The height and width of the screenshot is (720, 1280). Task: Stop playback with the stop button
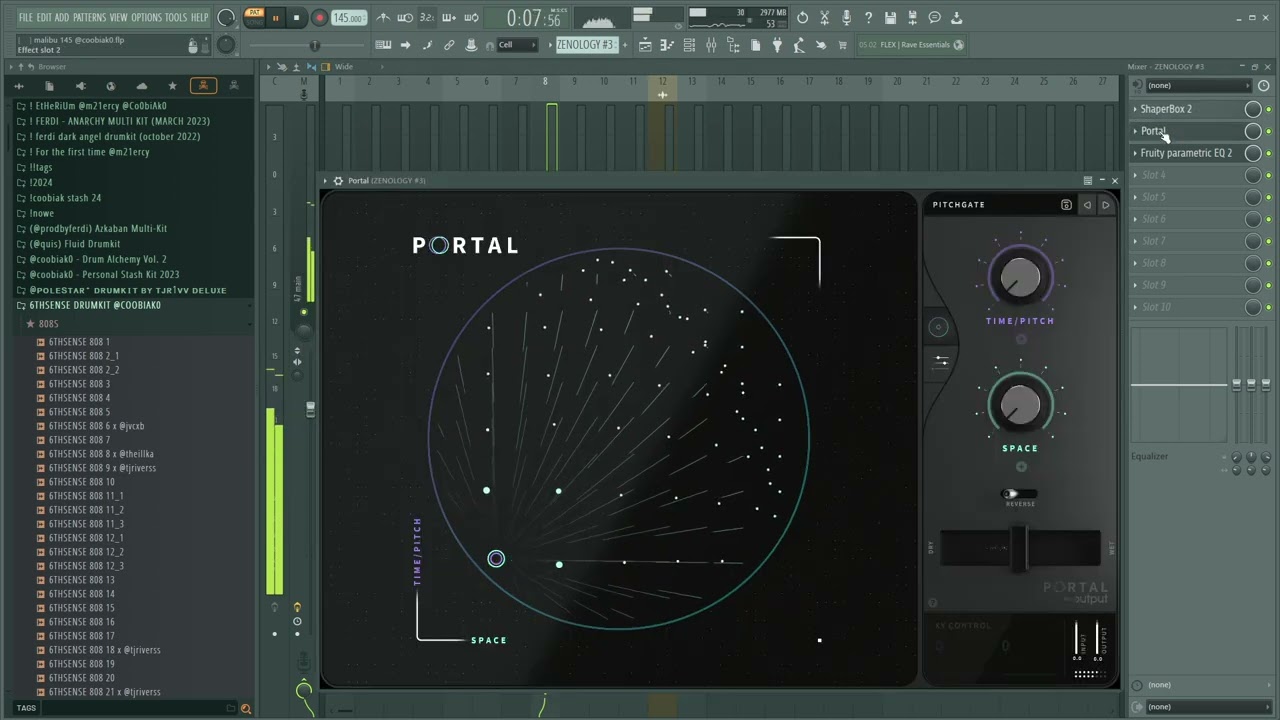pyautogui.click(x=296, y=18)
